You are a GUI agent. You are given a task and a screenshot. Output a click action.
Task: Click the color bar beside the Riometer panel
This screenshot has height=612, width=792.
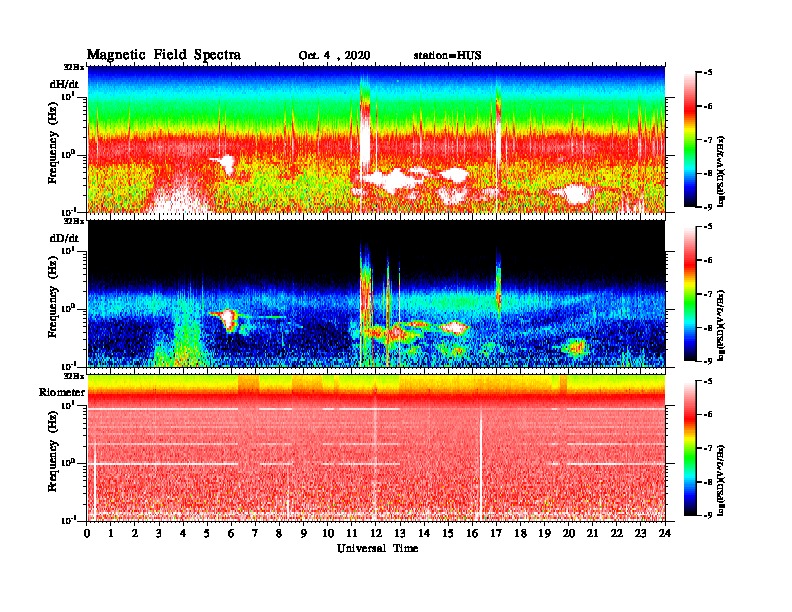pyautogui.click(x=690, y=448)
